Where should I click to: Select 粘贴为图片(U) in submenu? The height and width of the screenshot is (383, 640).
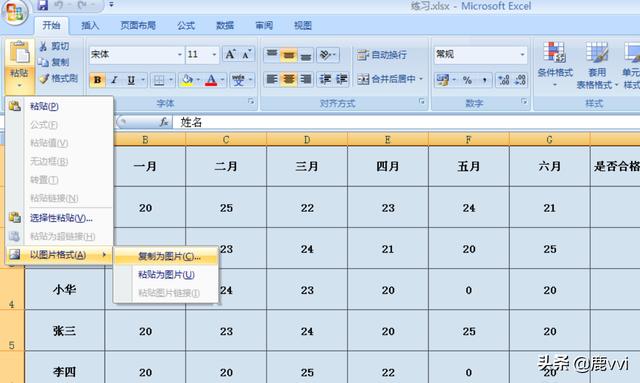click(x=166, y=274)
